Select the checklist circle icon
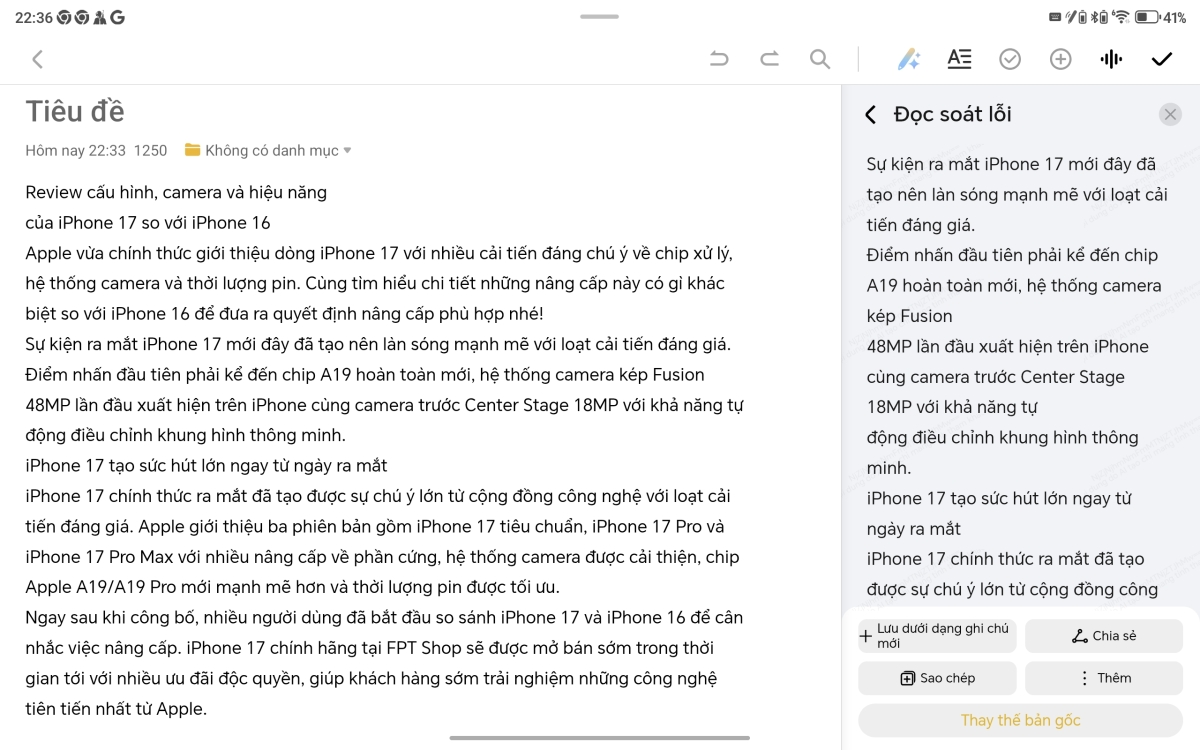This screenshot has height=750, width=1200. [x=1010, y=59]
